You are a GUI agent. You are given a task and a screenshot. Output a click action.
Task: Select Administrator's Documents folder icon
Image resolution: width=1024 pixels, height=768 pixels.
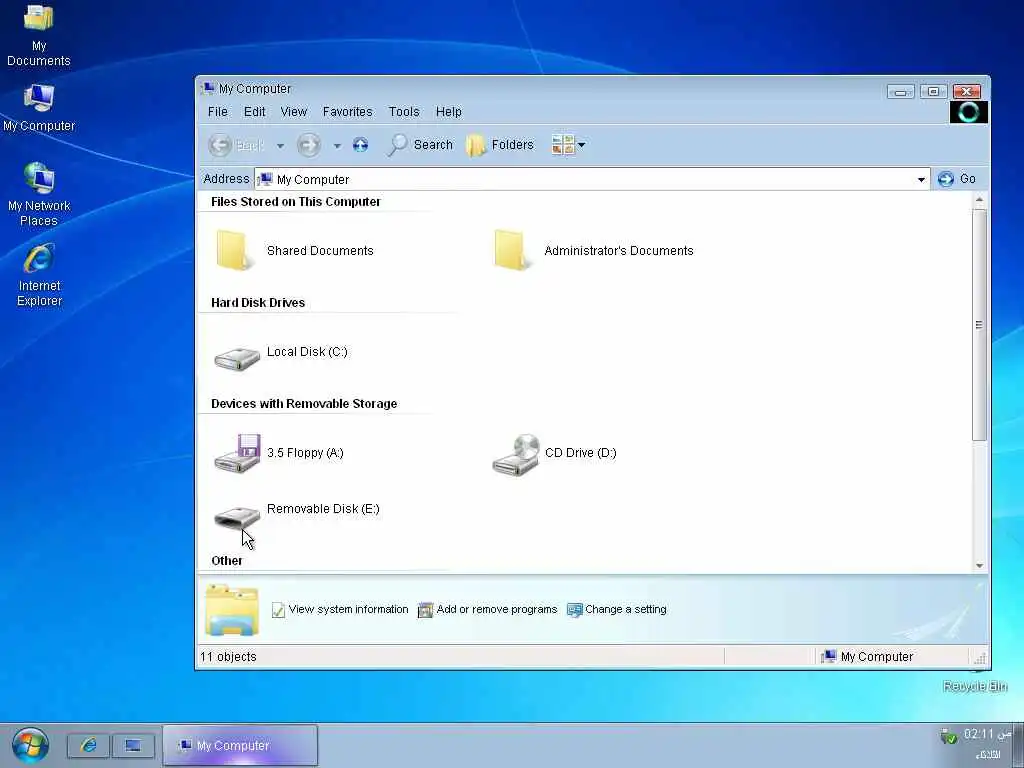[511, 249]
